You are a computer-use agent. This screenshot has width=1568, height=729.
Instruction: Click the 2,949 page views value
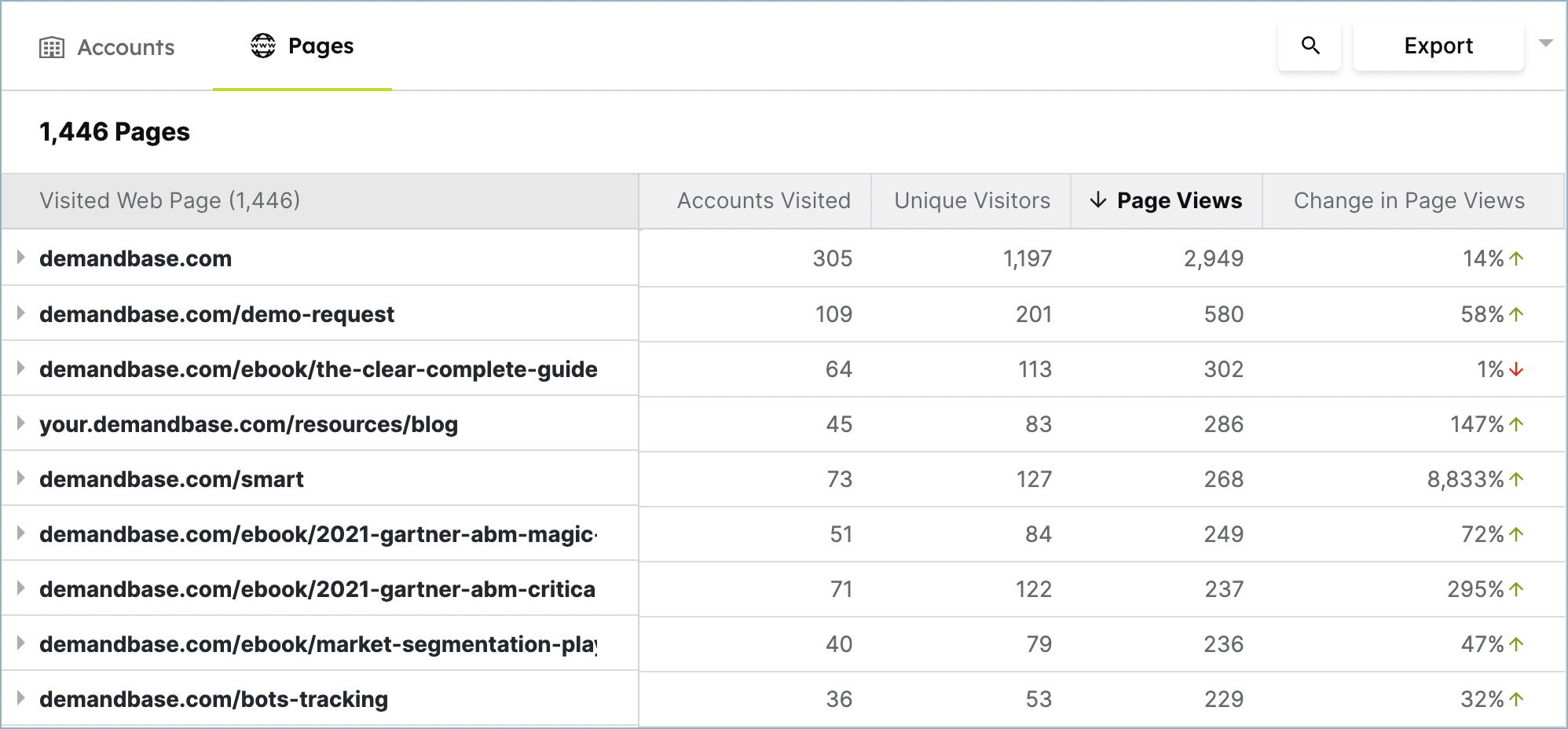(1214, 258)
